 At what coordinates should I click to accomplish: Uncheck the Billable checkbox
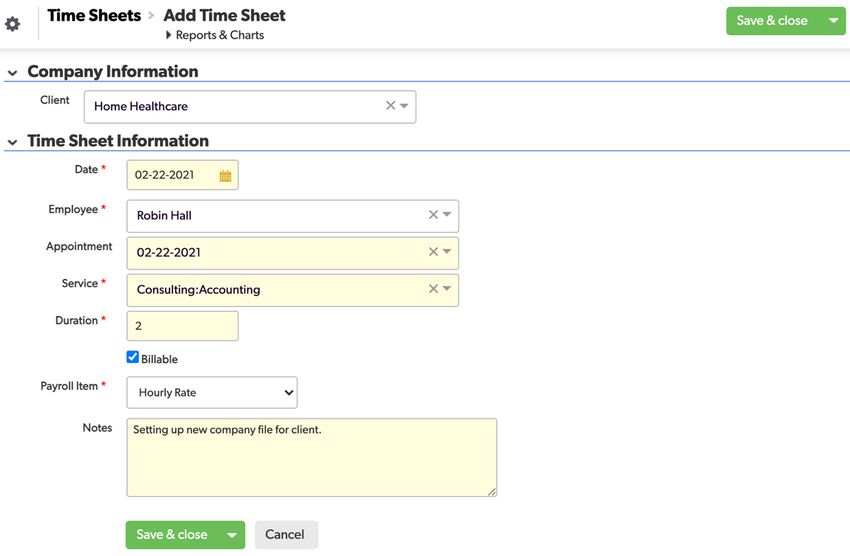point(133,357)
